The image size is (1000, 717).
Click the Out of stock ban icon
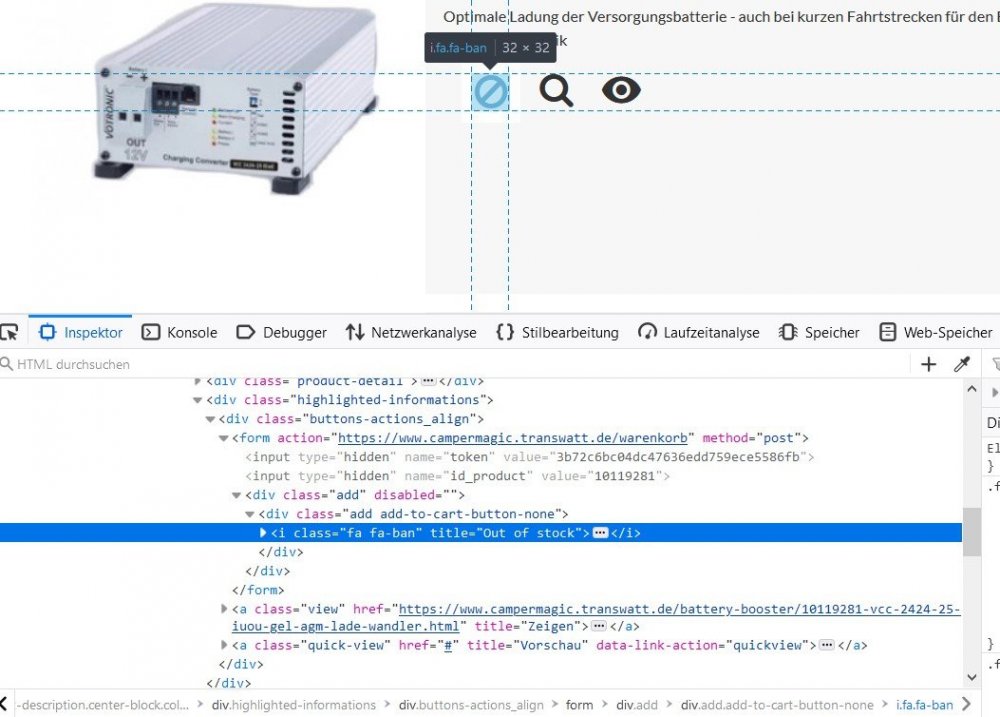pos(490,90)
